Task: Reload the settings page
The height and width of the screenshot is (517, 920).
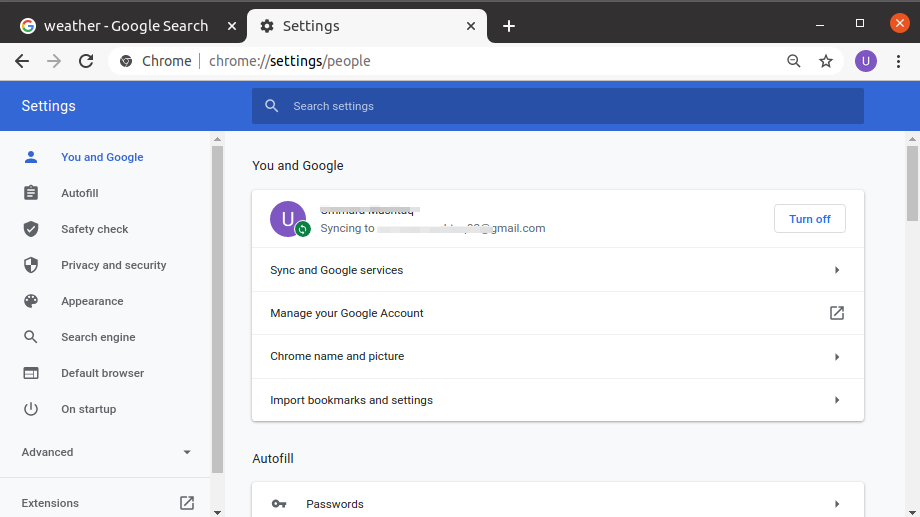Action: tap(86, 61)
